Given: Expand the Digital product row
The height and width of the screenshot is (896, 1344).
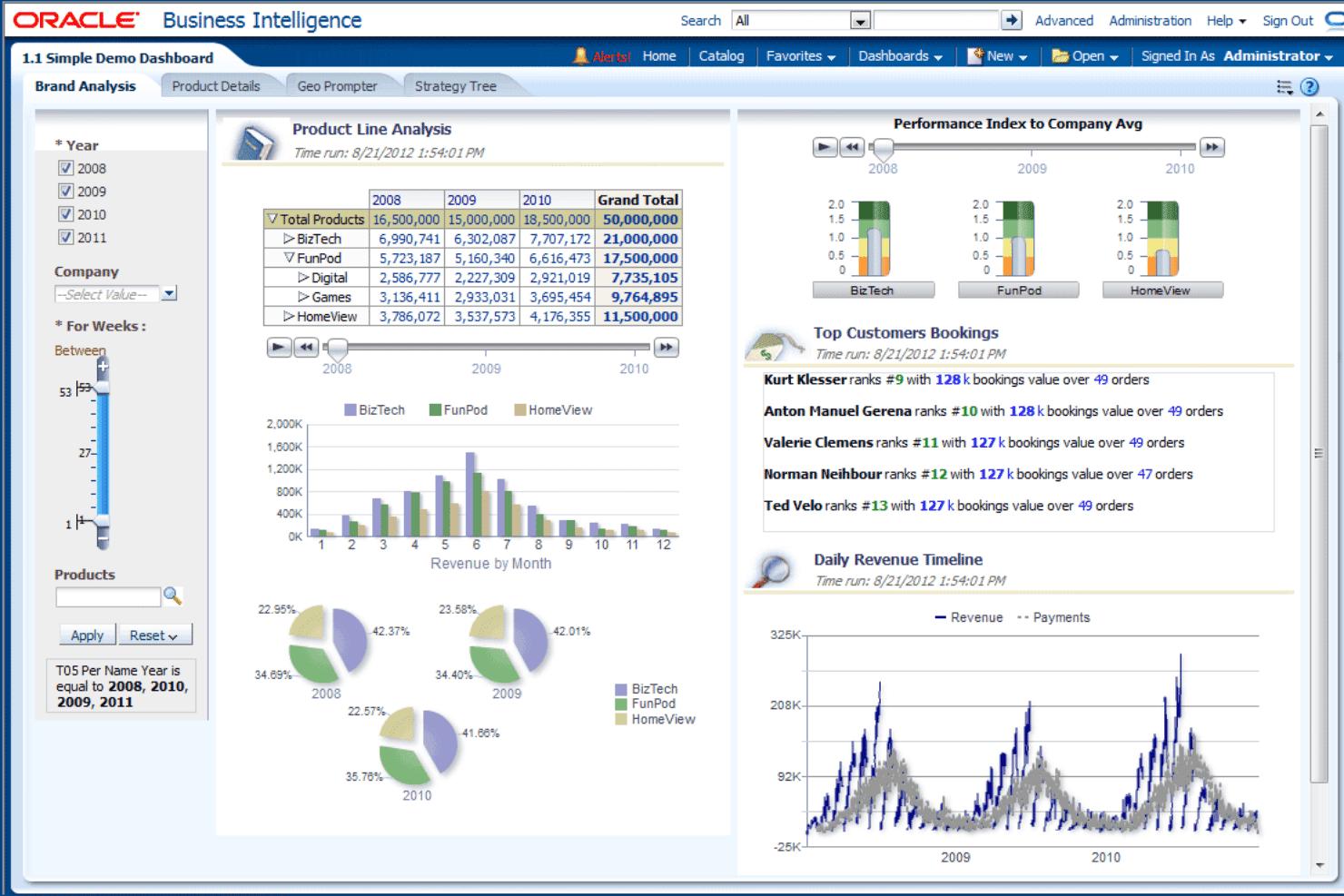Looking at the screenshot, I should coord(303,278).
